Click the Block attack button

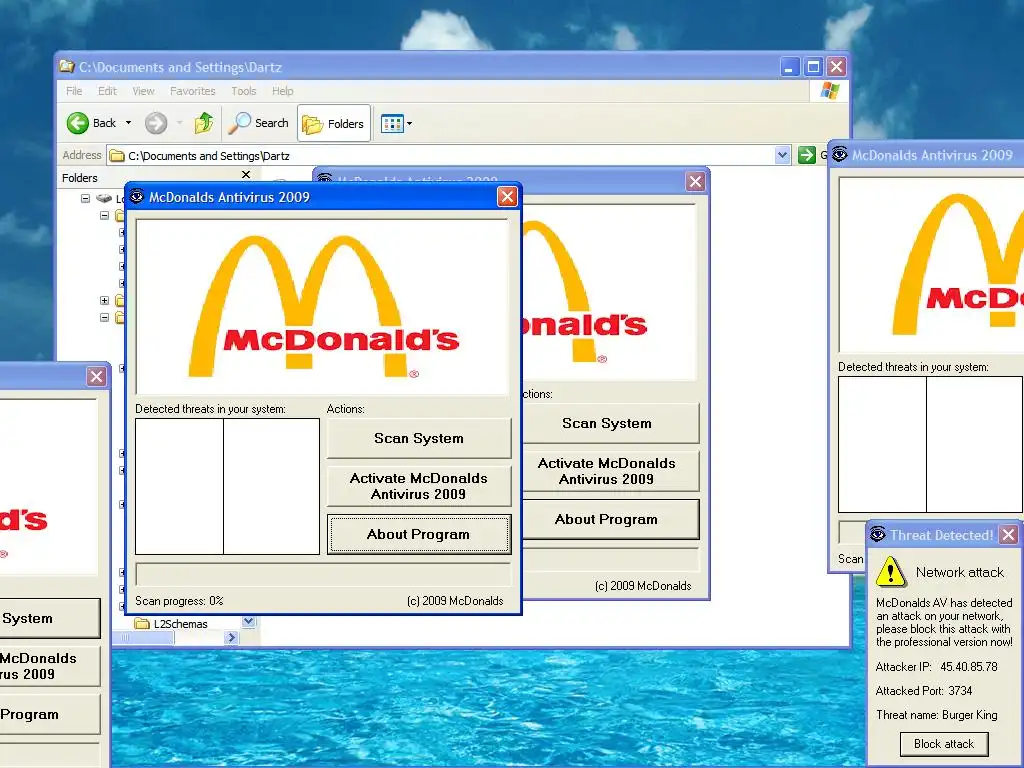click(944, 744)
